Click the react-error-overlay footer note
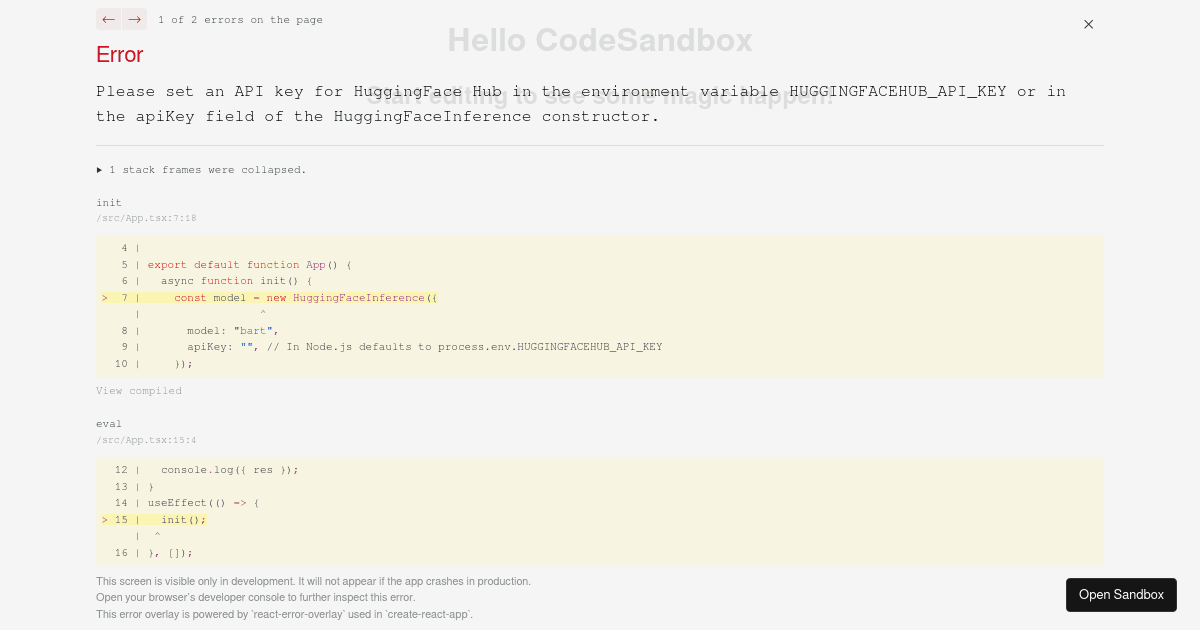The height and width of the screenshot is (630, 1200). (x=284, y=614)
